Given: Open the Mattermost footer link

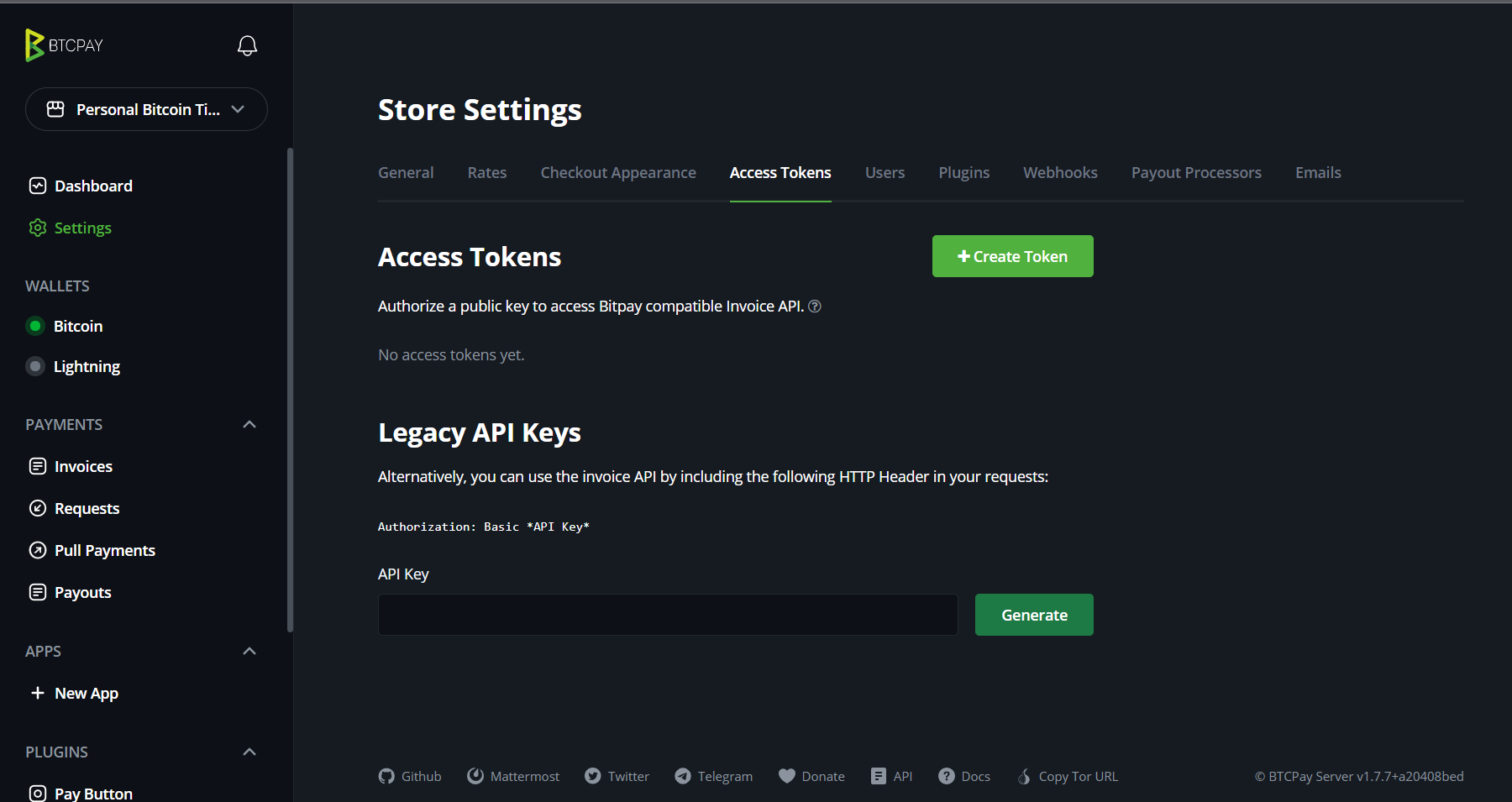Looking at the screenshot, I should 513,776.
